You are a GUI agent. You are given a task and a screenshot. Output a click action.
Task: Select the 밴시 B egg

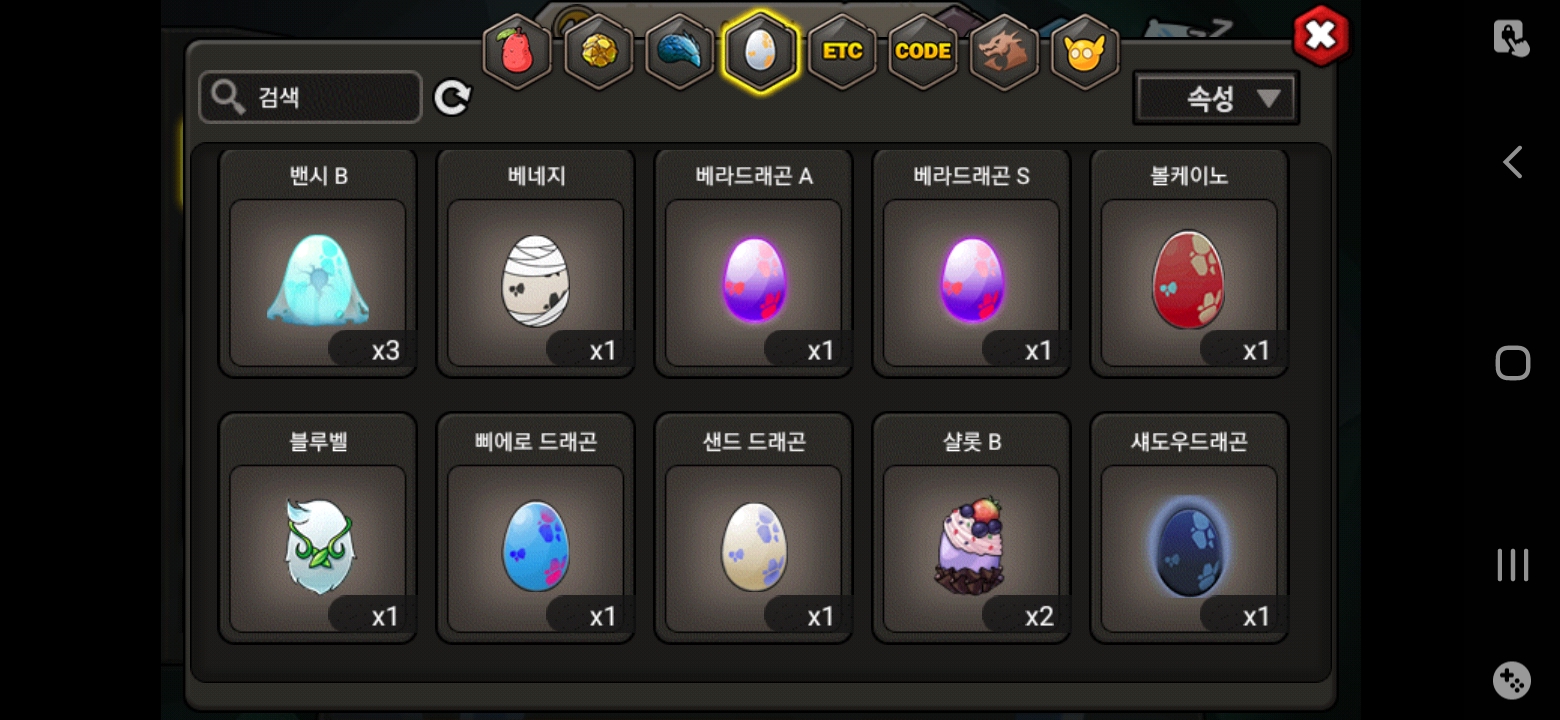coord(318,264)
